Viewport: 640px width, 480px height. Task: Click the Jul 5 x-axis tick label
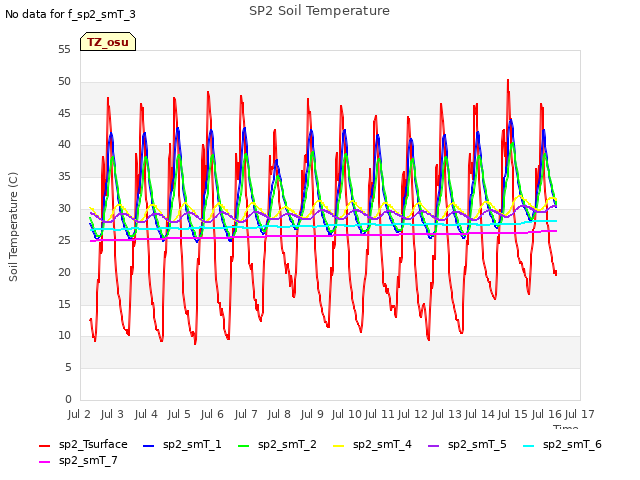pos(179,414)
